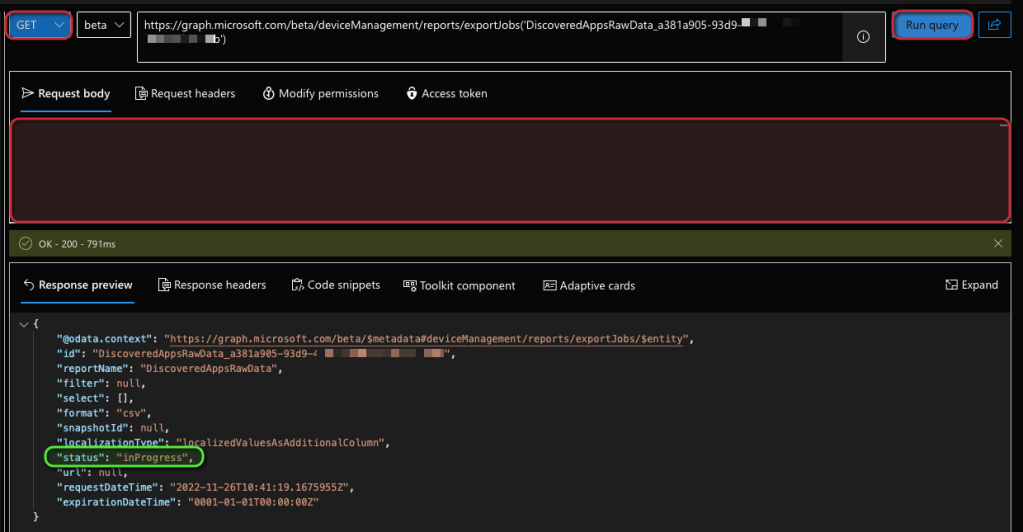Click the Expand icon in response panel
Image resolution: width=1023 pixels, height=532 pixels.
coord(971,285)
